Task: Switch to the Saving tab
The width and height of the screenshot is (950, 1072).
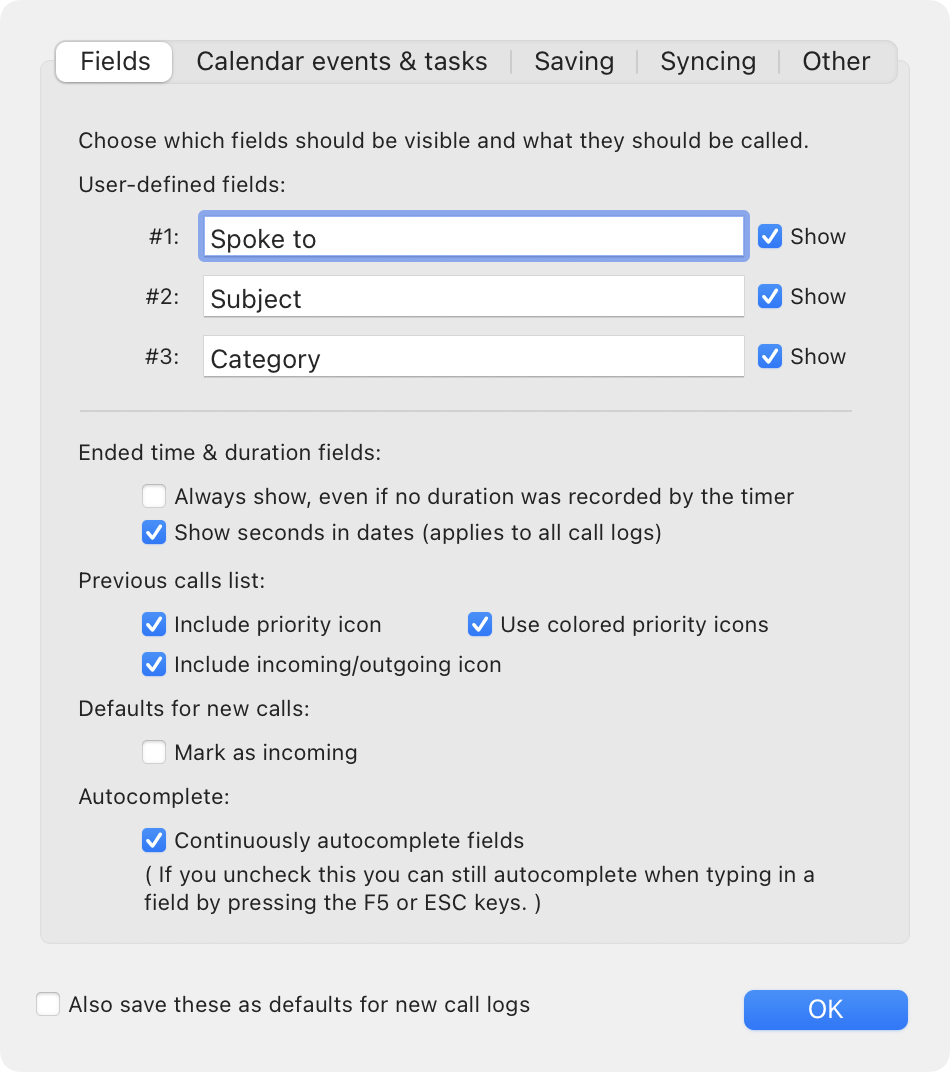Action: (x=574, y=62)
